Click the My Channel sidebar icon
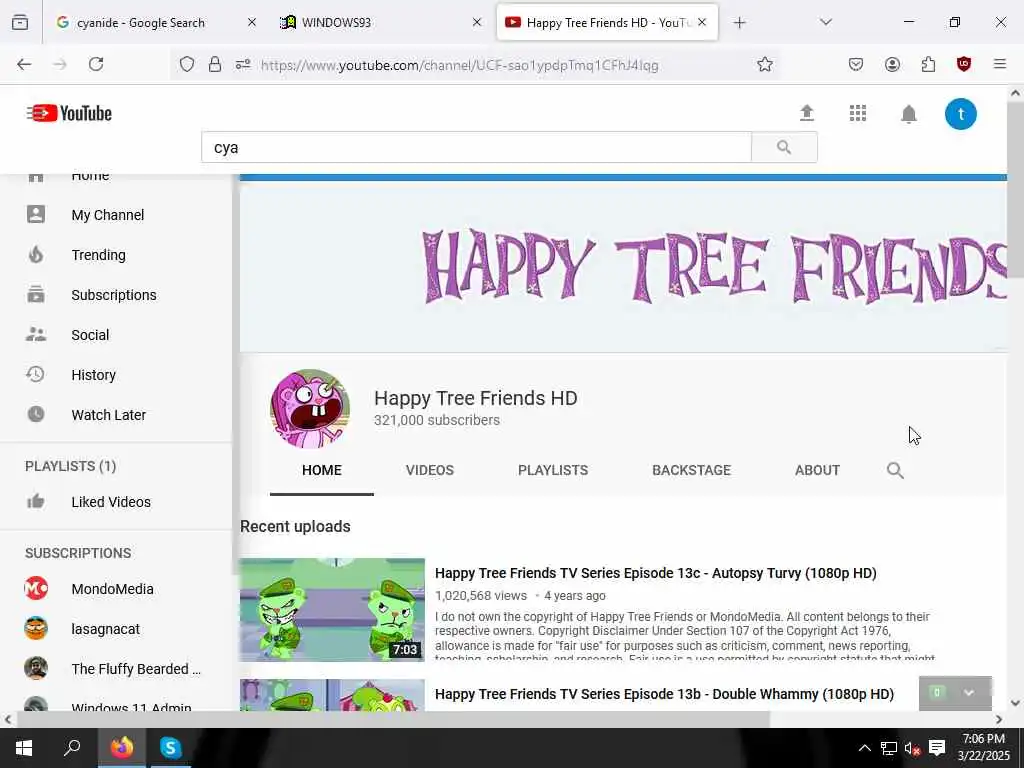 coord(36,214)
